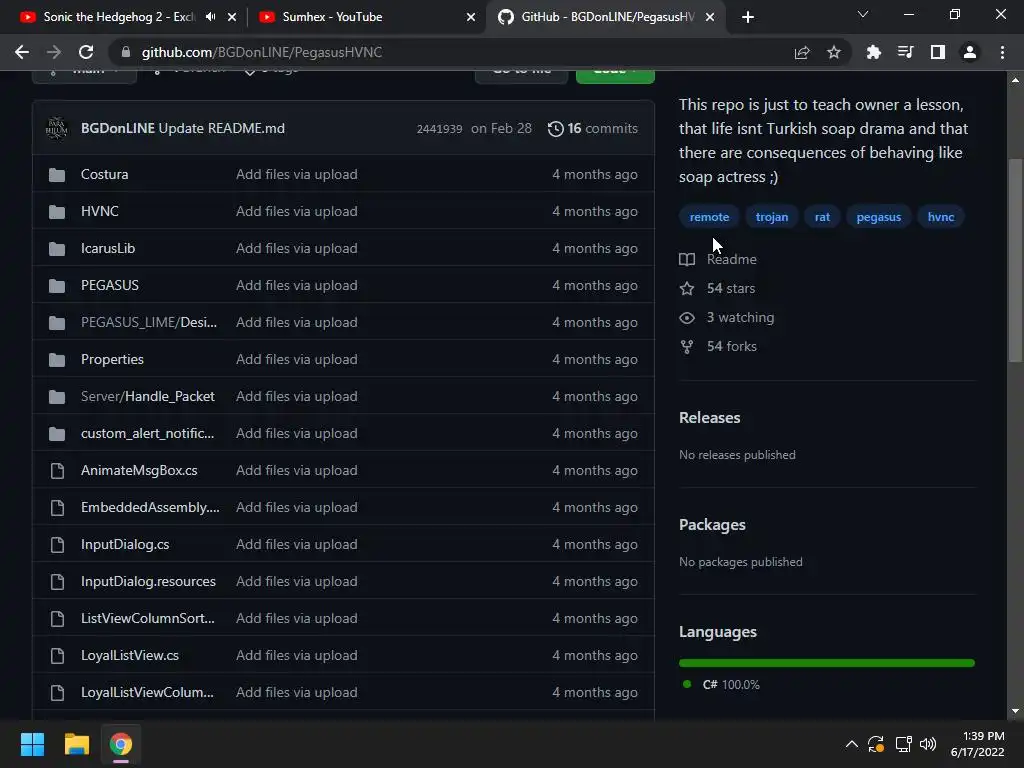View the 16 commits history
Viewport: 1024px width, 768px height.
pyautogui.click(x=593, y=128)
